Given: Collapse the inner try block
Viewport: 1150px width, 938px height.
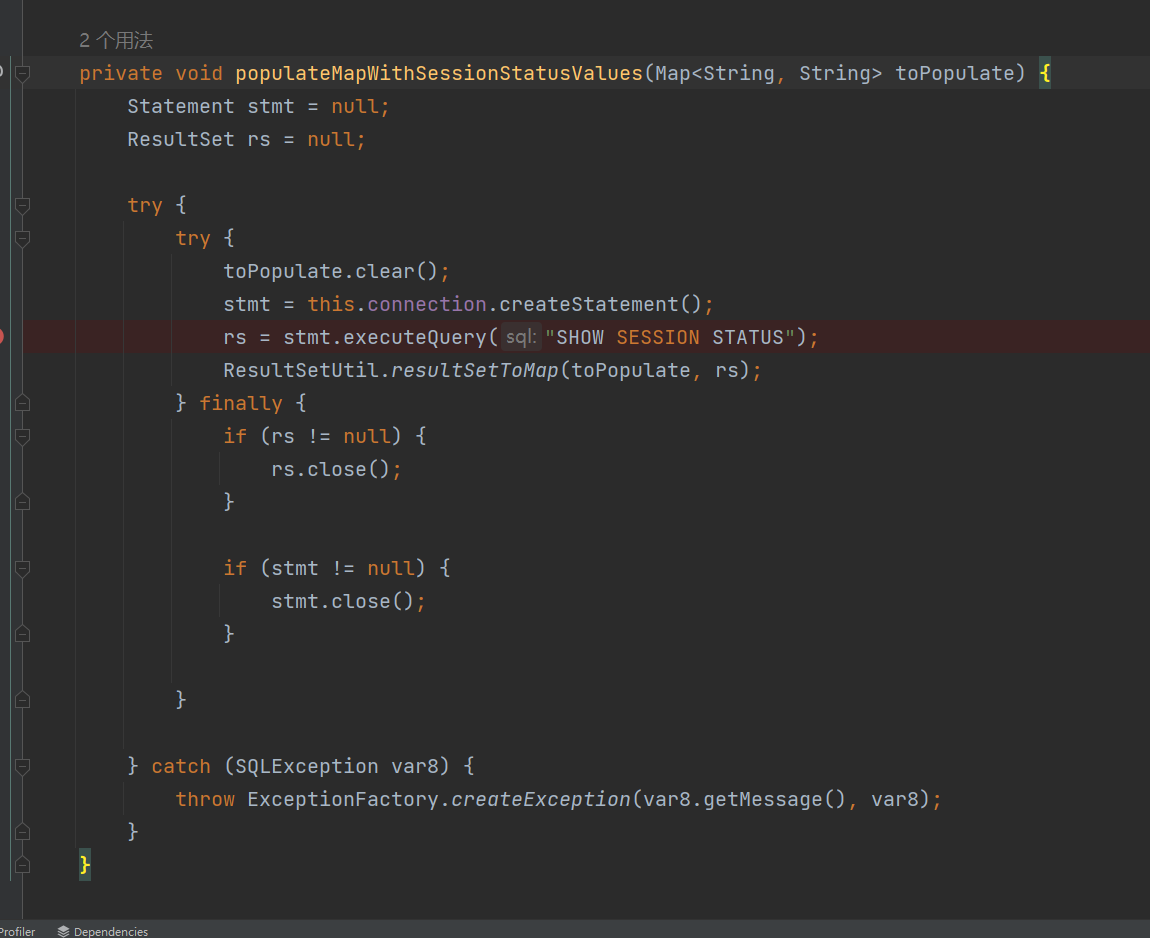Looking at the screenshot, I should 23,238.
